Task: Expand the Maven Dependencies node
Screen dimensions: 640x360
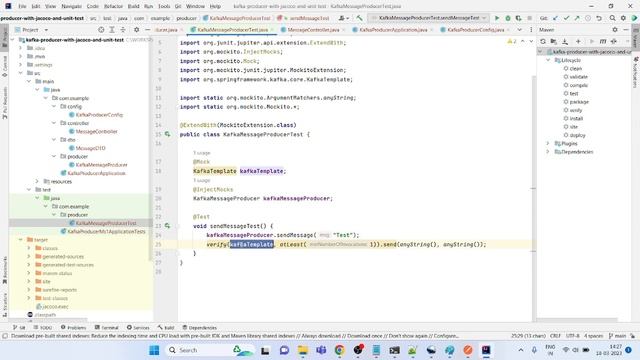Action: (548, 152)
